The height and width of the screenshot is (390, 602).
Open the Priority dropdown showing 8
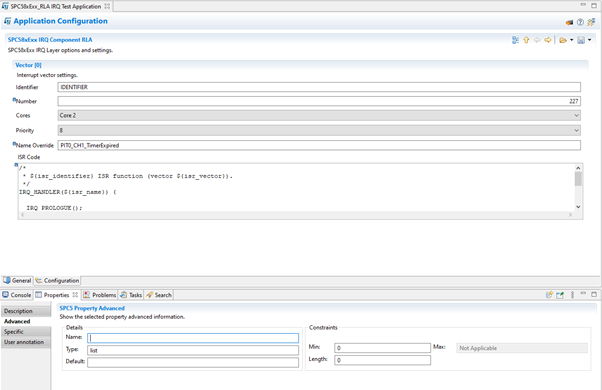[319, 131]
